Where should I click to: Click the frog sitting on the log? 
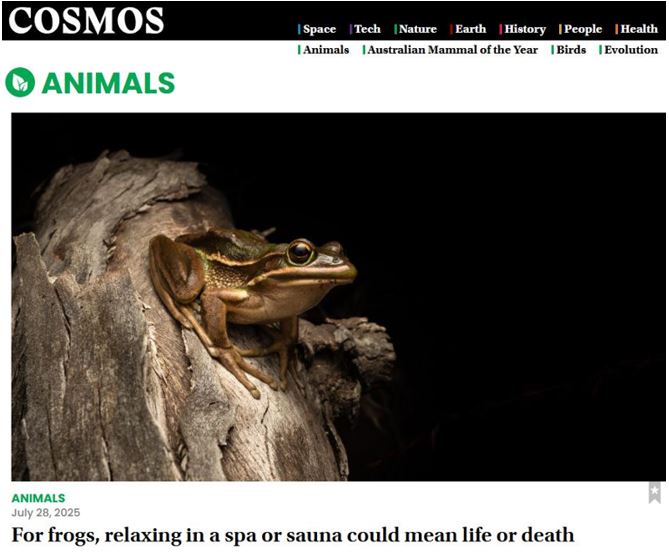tap(252, 307)
